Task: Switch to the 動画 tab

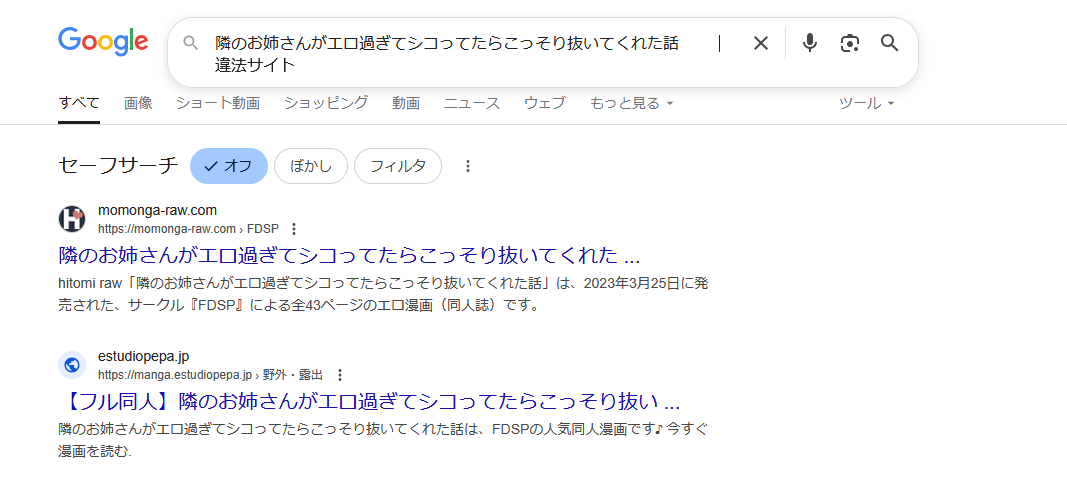Action: pyautogui.click(x=406, y=103)
